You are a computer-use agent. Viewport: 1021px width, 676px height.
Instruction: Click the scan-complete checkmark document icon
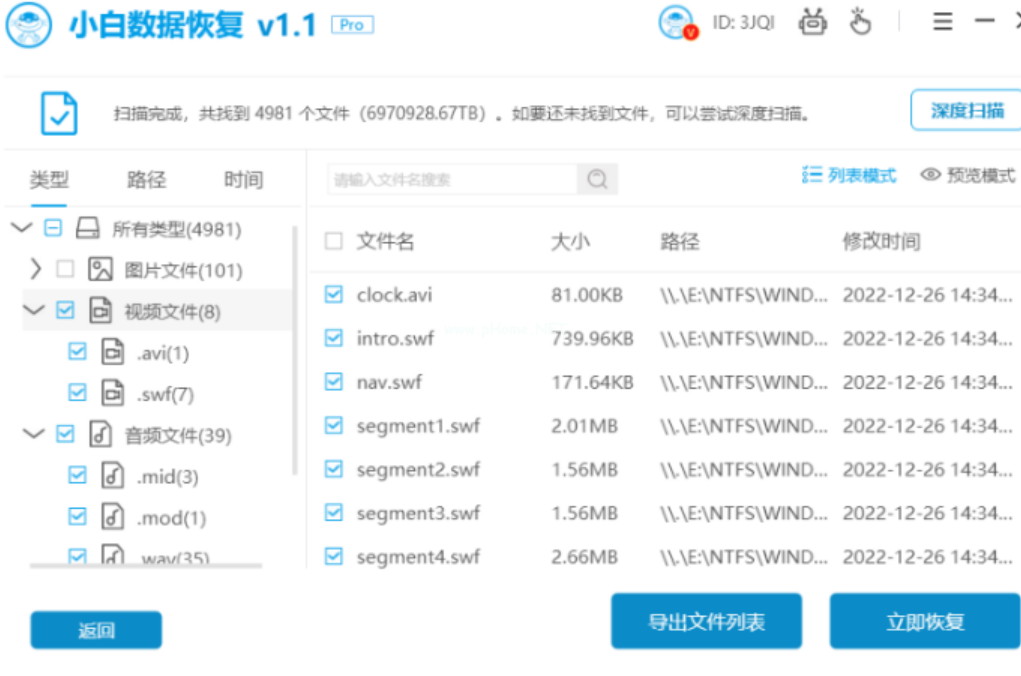pyautogui.click(x=60, y=113)
